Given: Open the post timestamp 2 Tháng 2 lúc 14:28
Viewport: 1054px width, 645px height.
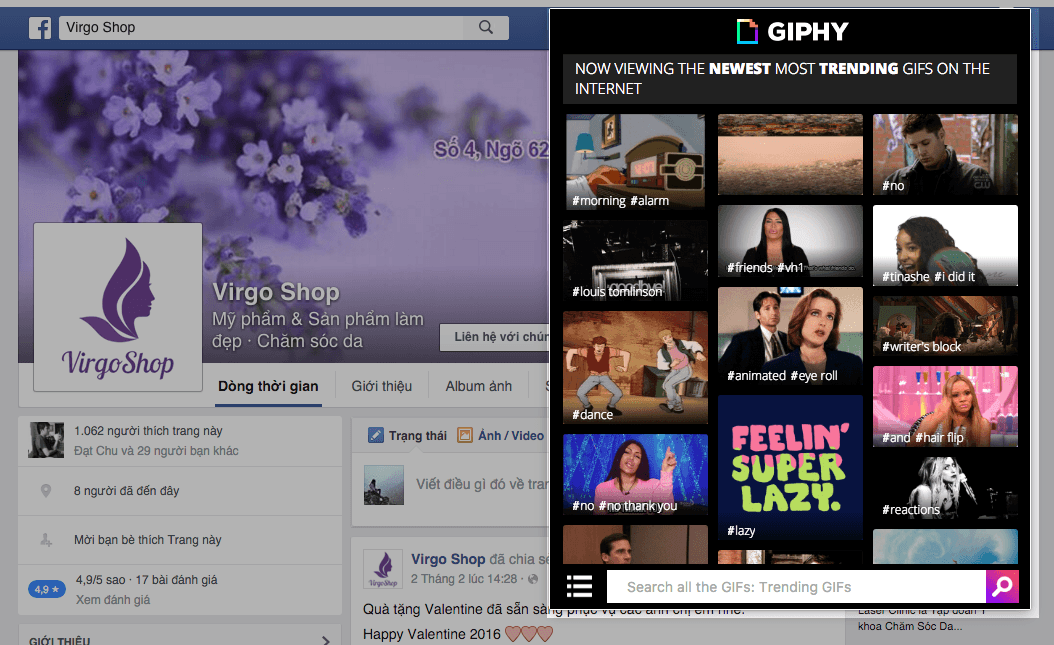Looking at the screenshot, I should pyautogui.click(x=464, y=578).
